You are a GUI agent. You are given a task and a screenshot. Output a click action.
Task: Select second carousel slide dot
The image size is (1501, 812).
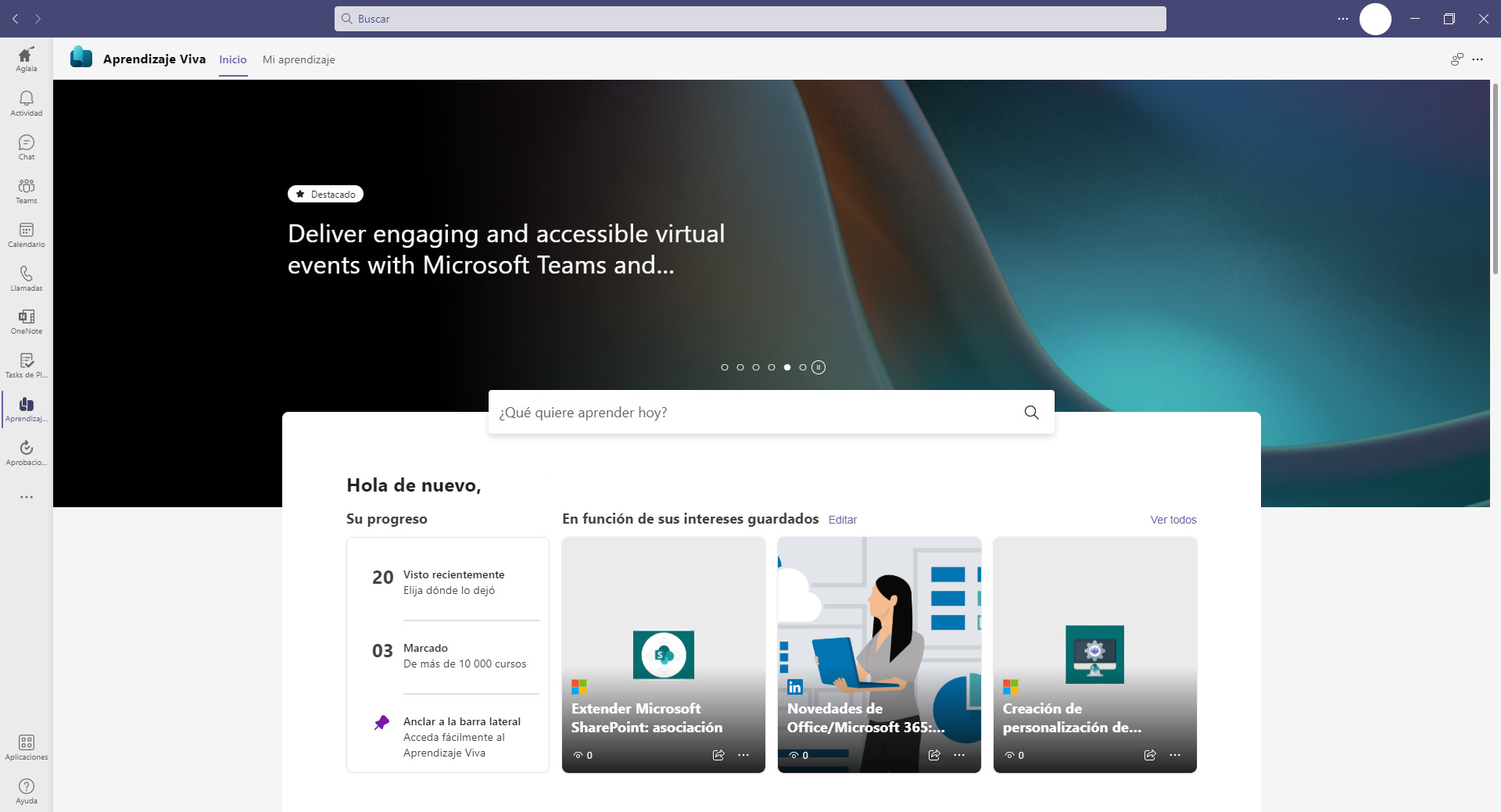tap(740, 367)
